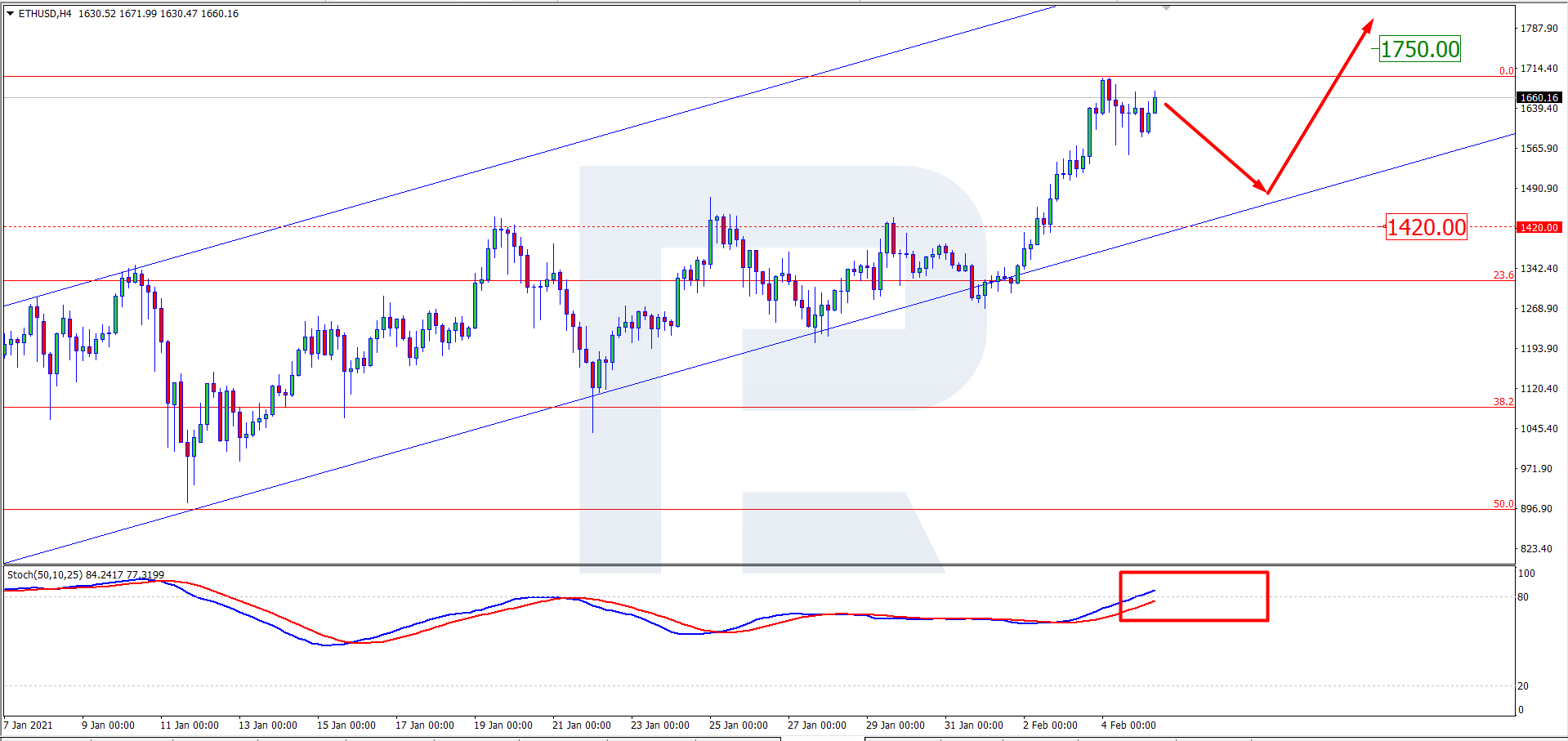Screen dimensions: 1568x741
Task: Click the Stochastic scale value 80
Action: point(1523,597)
